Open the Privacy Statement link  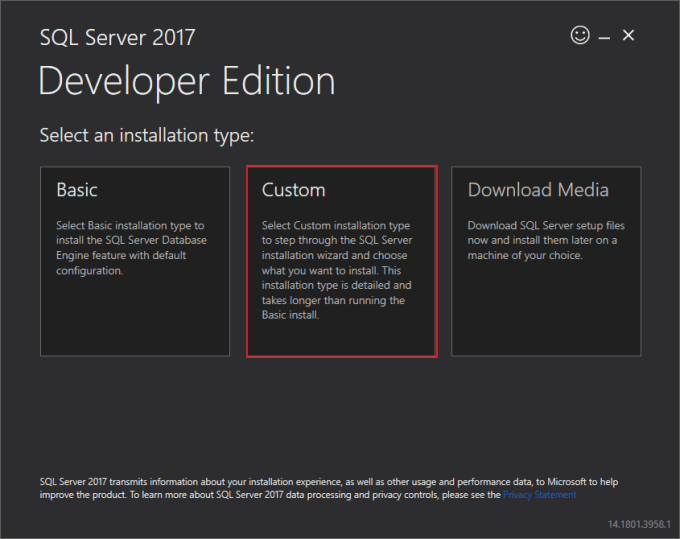[x=539, y=495]
